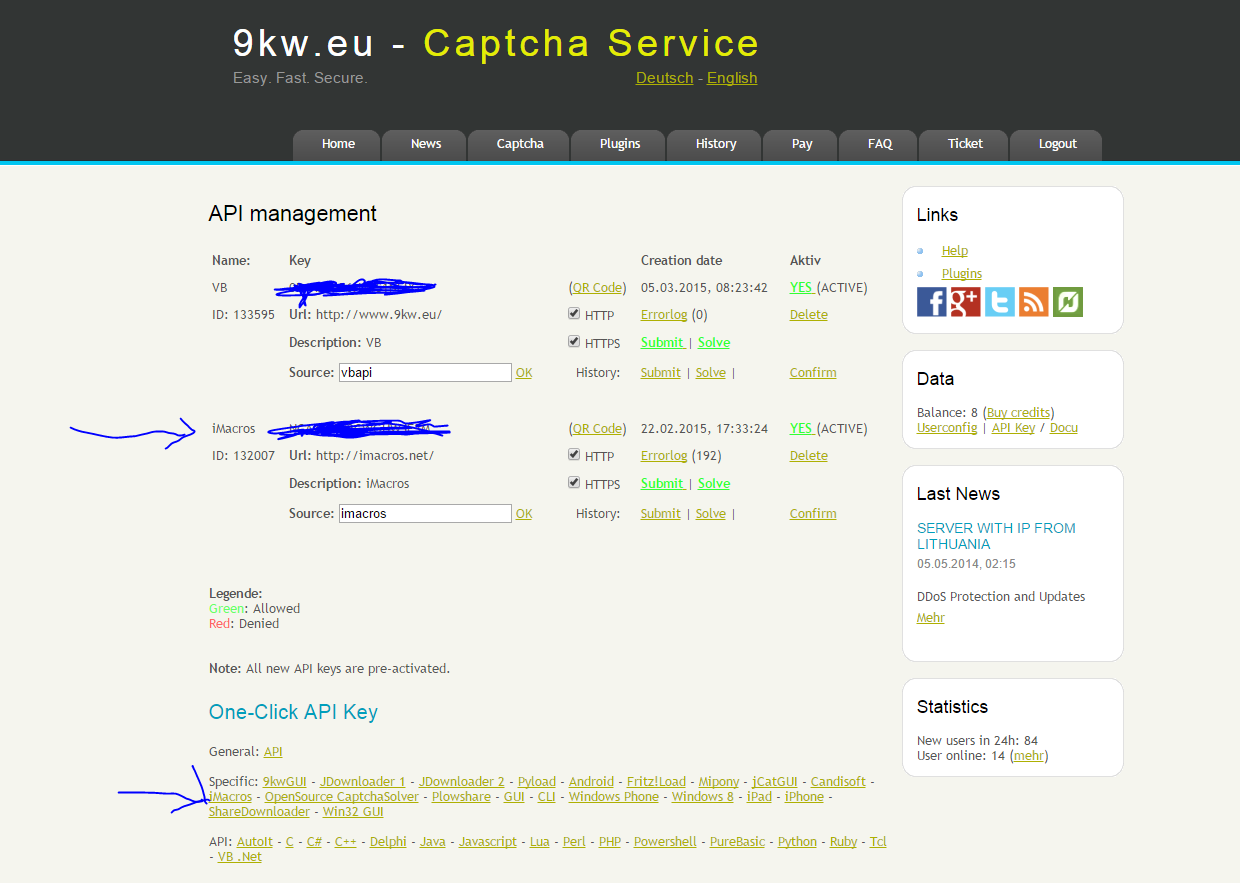Toggle HTTPS checkbox for VB key
1240x883 pixels.
click(574, 342)
